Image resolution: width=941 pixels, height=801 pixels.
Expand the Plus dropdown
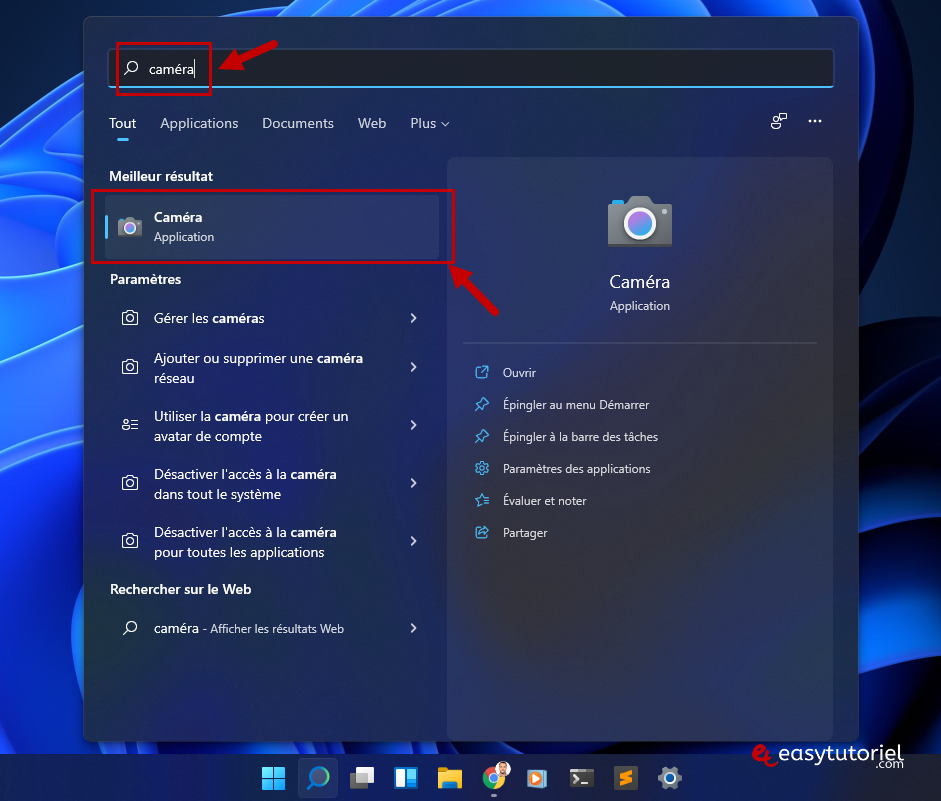pos(430,123)
